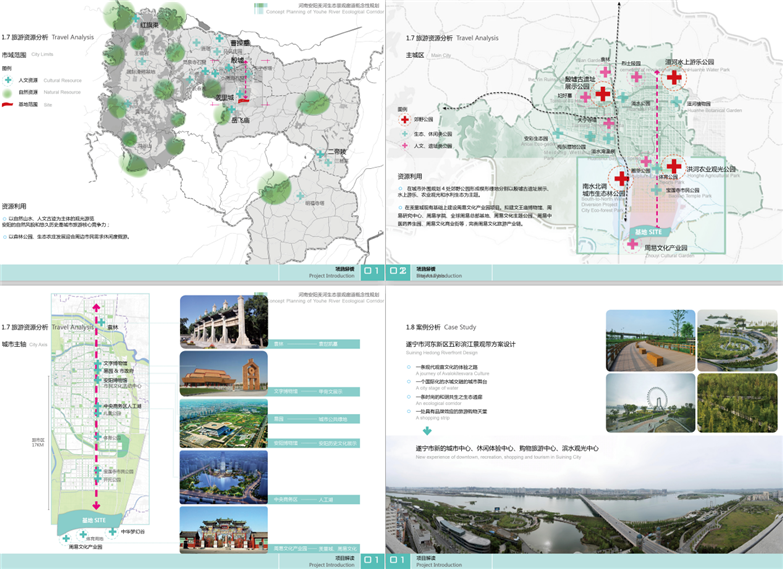783x569 pixels.
Task: Click the 'Main City' label
Action: pyautogui.click(x=441, y=55)
